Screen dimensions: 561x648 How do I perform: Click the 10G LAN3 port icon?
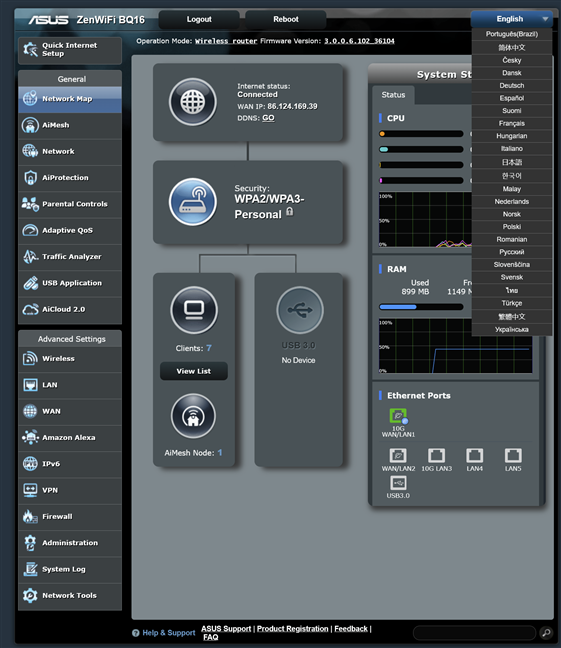pyautogui.click(x=436, y=455)
